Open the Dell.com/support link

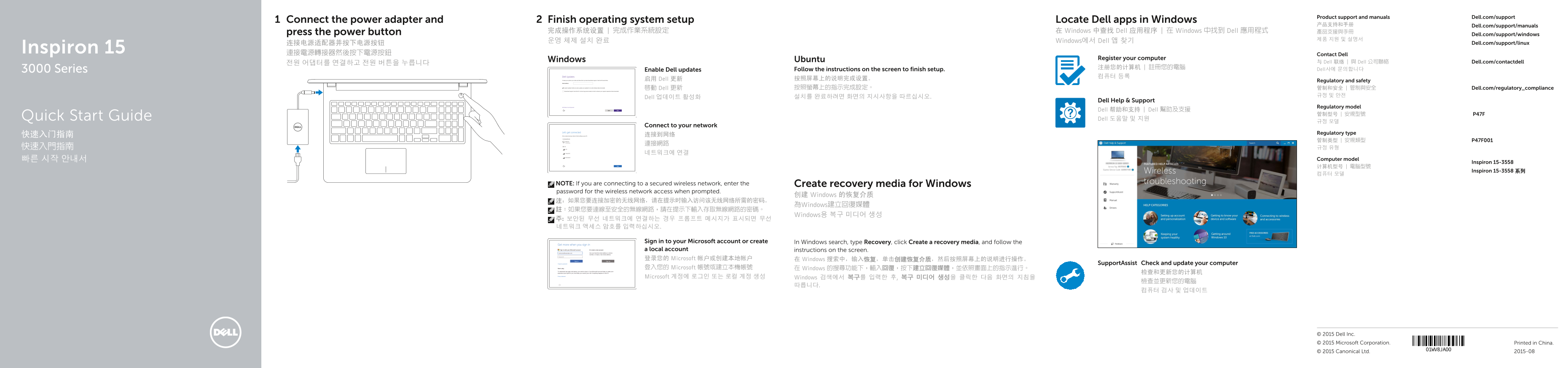click(1493, 17)
